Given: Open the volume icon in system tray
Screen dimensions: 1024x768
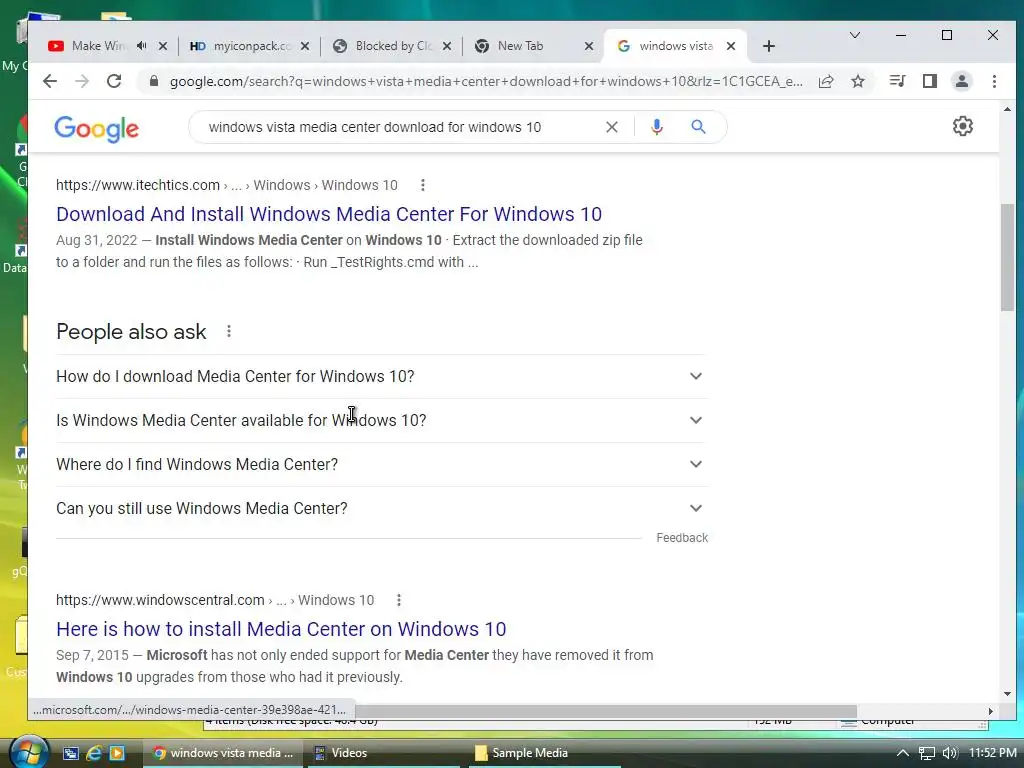Looking at the screenshot, I should pyautogui.click(x=950, y=753).
